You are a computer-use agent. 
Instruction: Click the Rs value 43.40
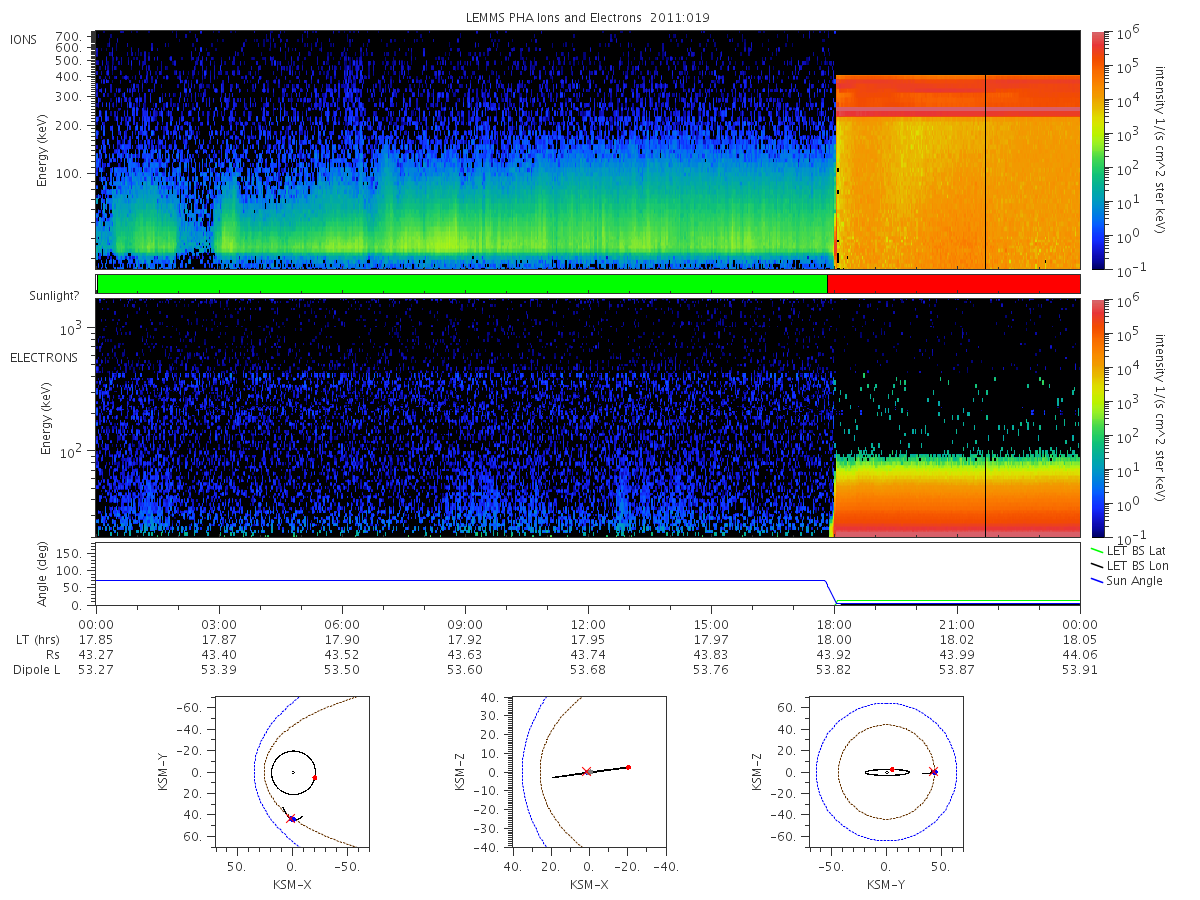coord(219,654)
